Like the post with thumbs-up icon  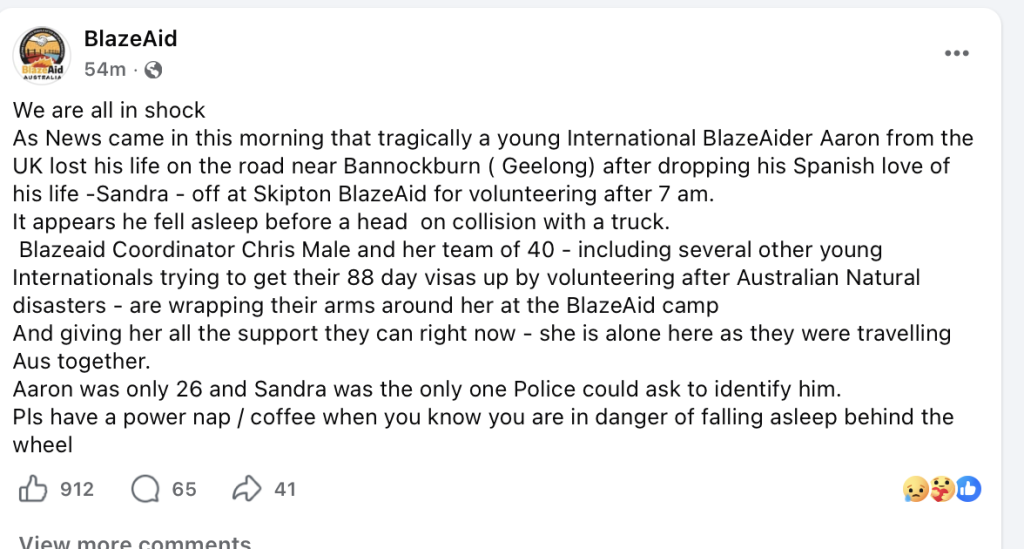[33, 488]
